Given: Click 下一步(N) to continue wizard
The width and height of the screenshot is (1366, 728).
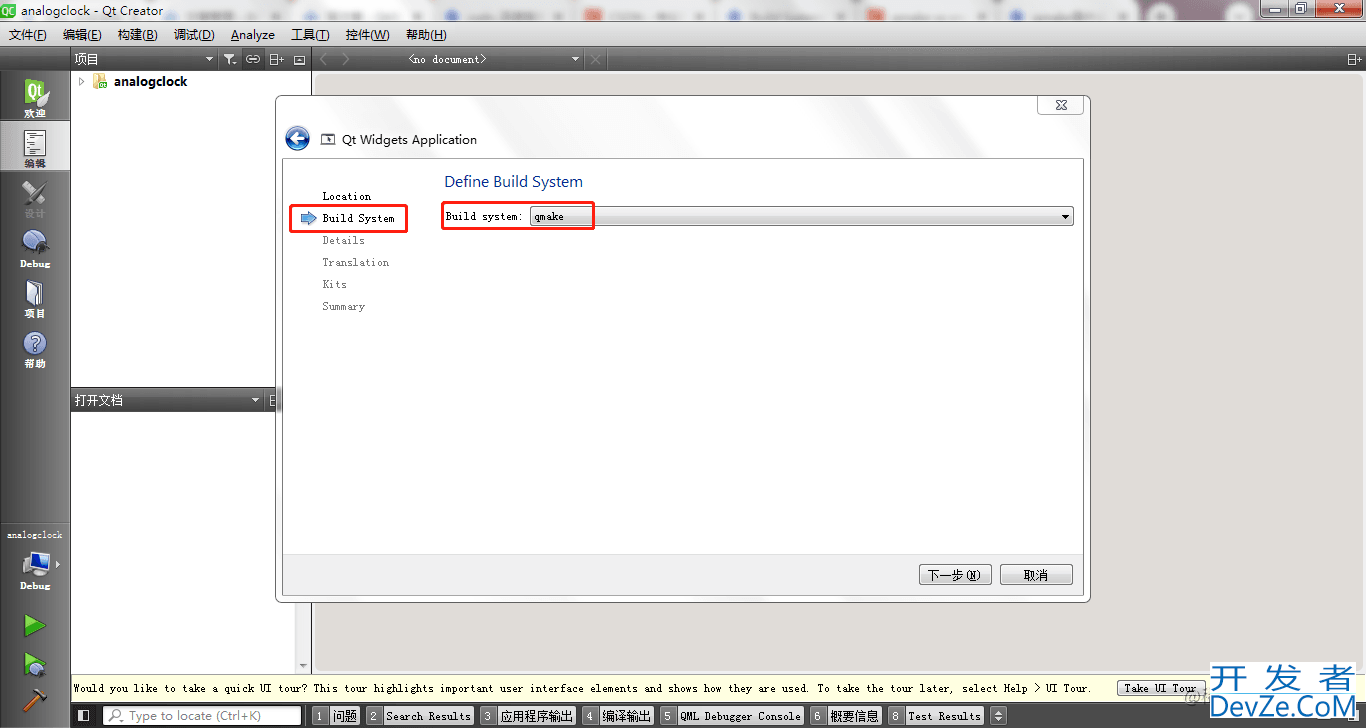Looking at the screenshot, I should tap(955, 575).
